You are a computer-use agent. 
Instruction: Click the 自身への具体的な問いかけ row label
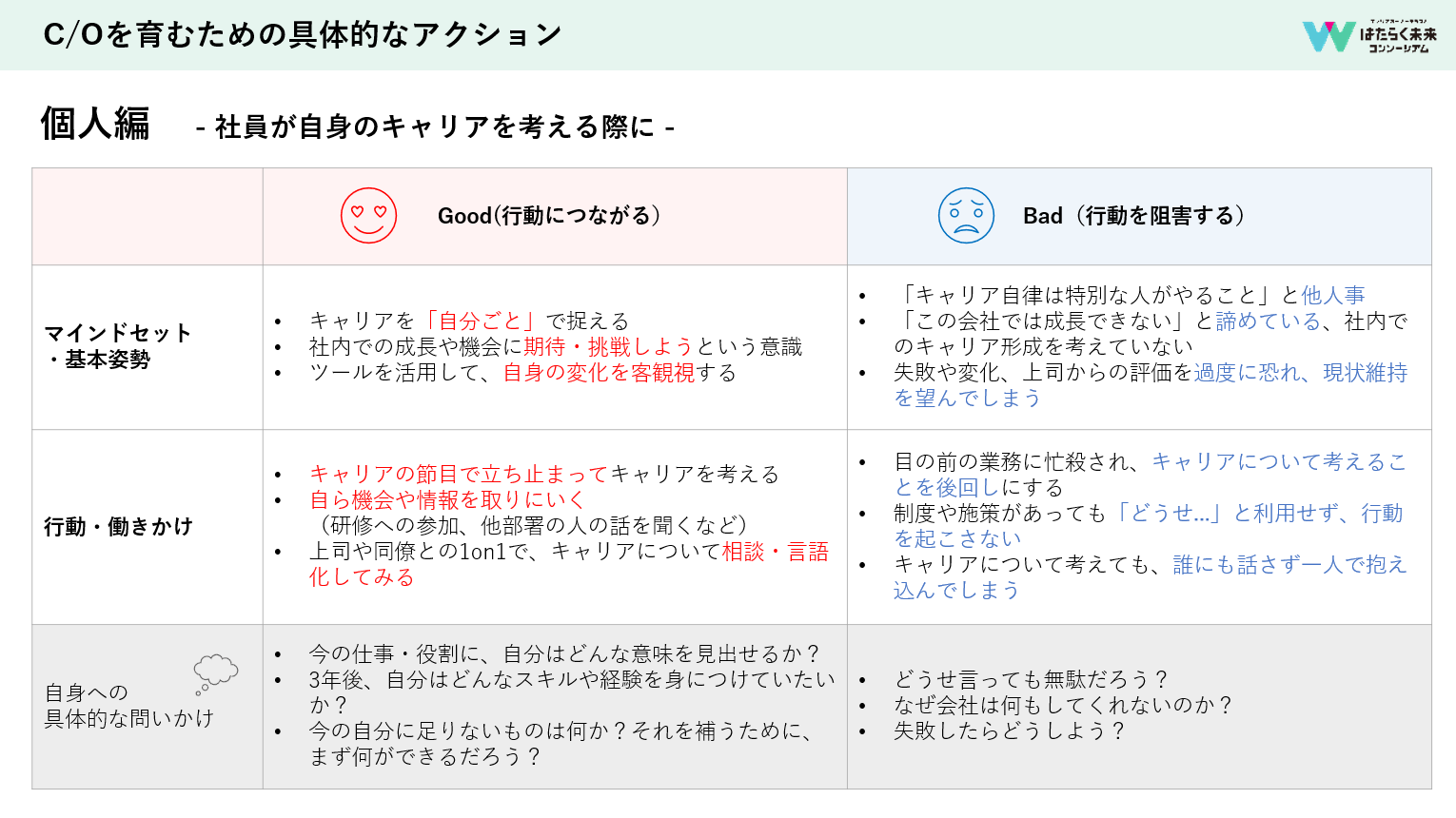[128, 706]
